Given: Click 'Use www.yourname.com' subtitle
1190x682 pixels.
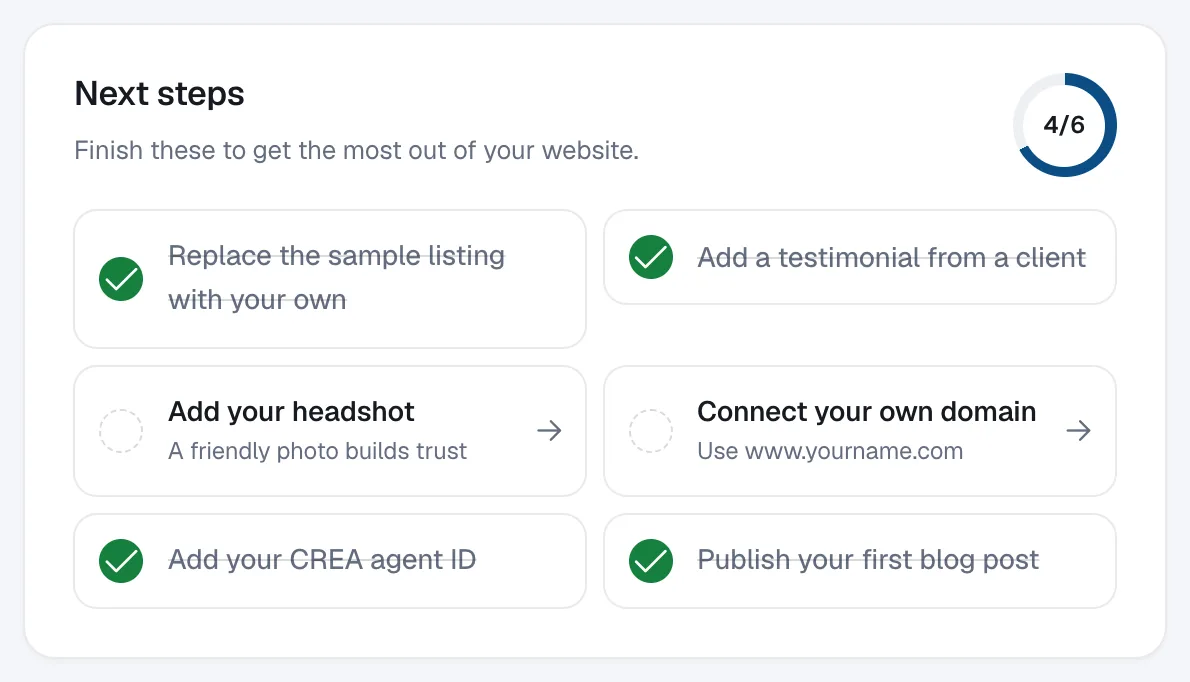Looking at the screenshot, I should (830, 451).
